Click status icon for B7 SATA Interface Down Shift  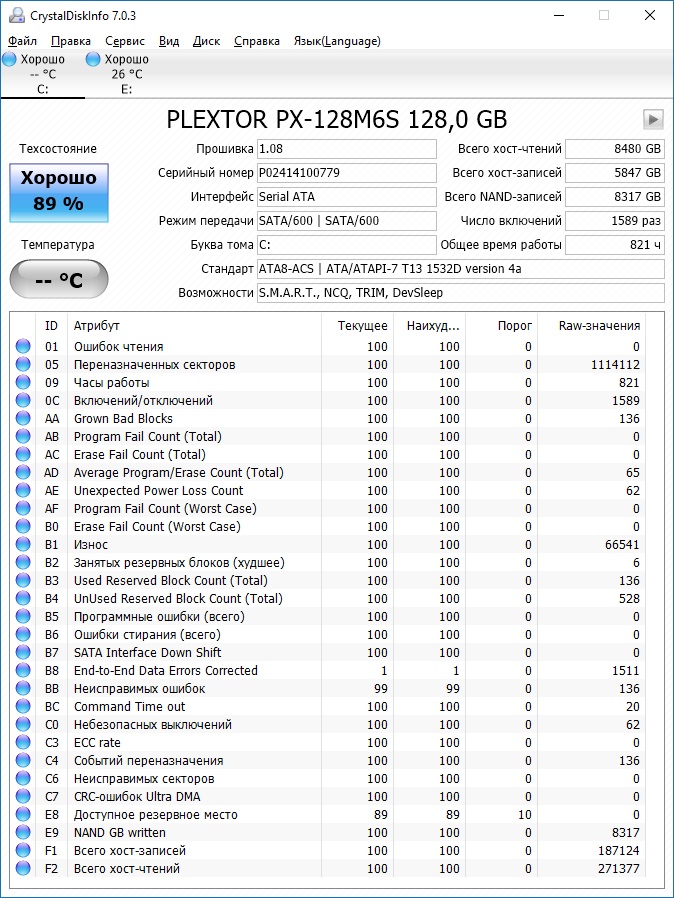pyautogui.click(x=23, y=652)
